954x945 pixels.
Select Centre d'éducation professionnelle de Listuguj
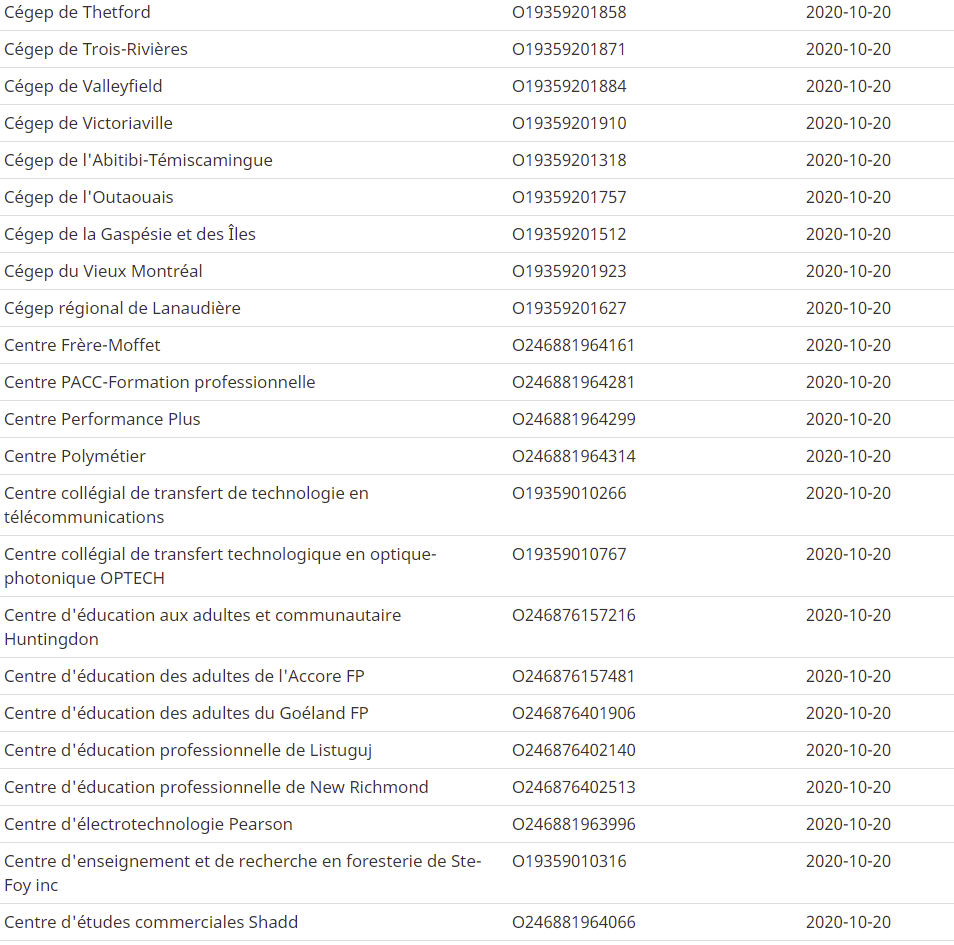pos(188,751)
